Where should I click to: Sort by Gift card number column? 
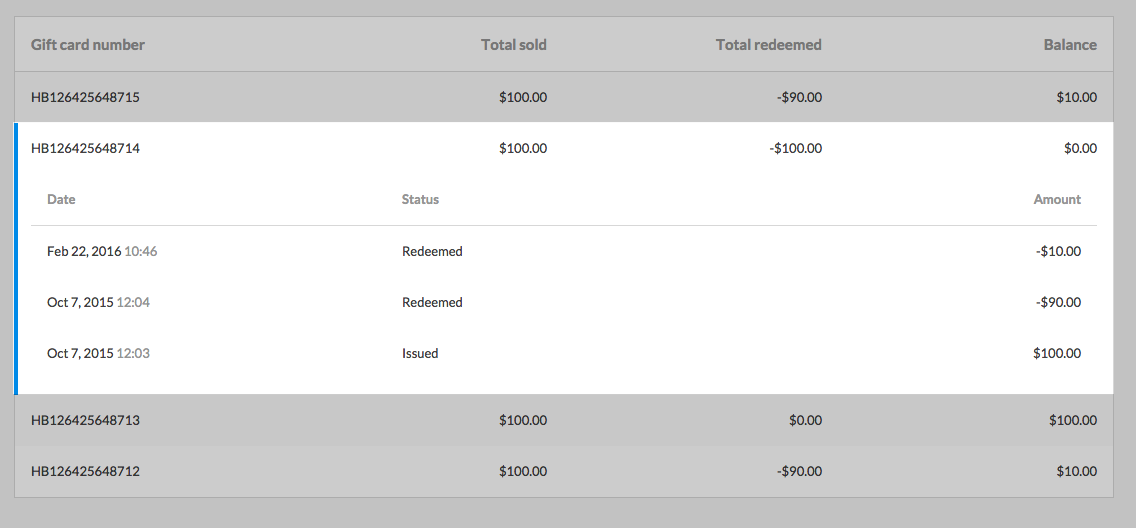tap(88, 45)
